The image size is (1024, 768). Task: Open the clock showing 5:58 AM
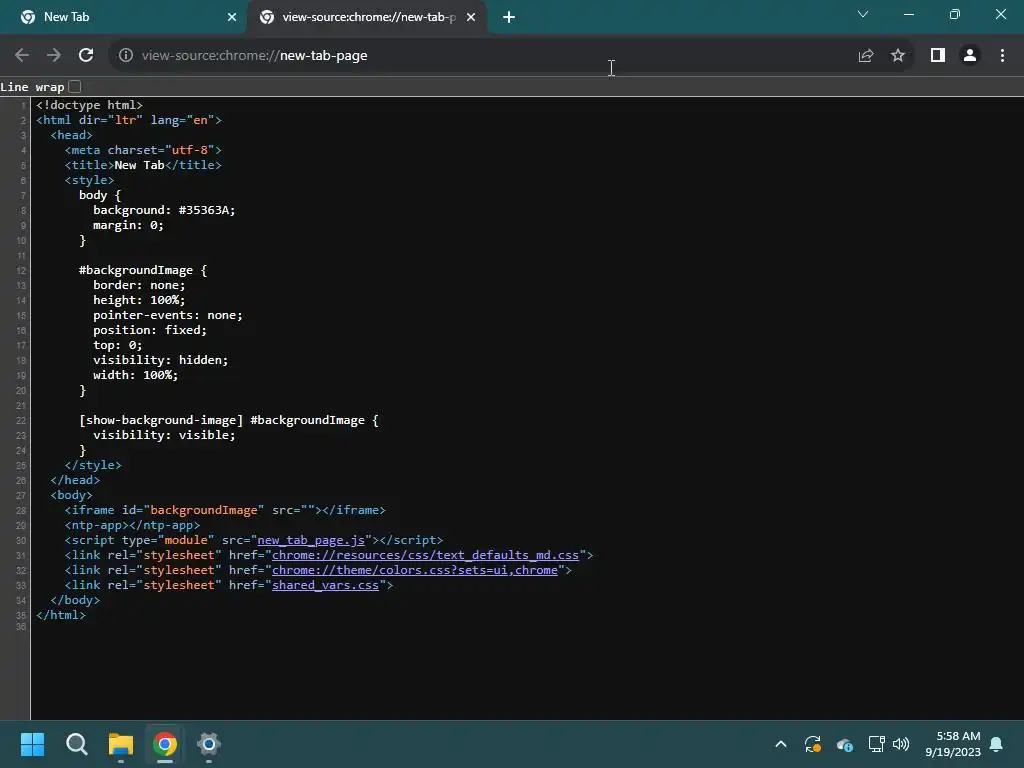click(953, 744)
